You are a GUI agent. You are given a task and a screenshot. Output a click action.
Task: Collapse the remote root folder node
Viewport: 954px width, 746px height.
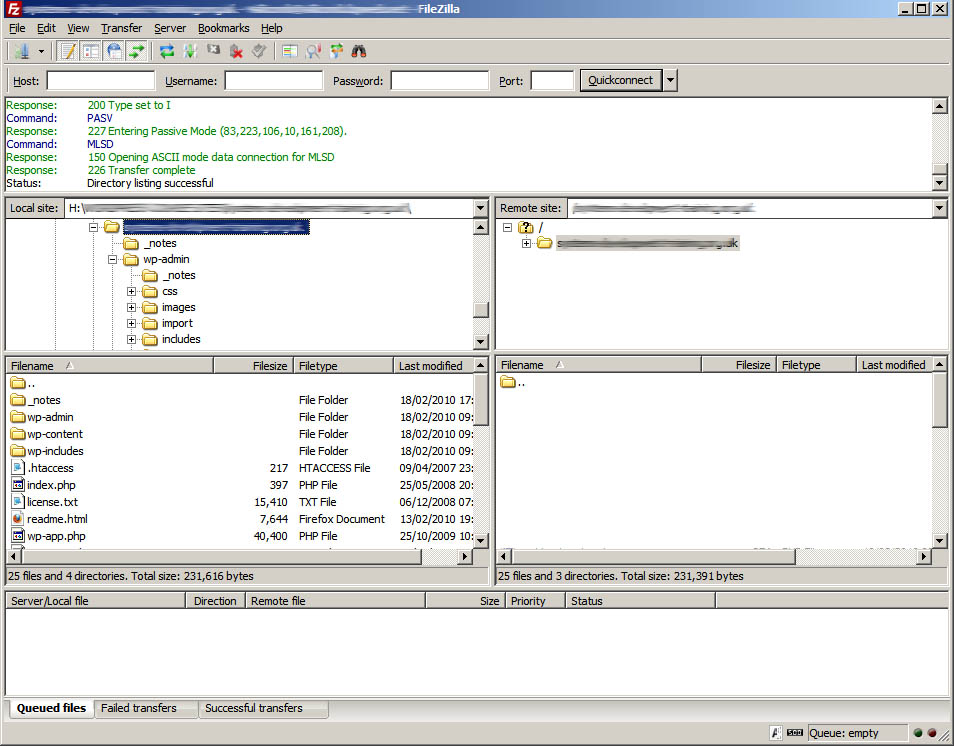point(507,228)
